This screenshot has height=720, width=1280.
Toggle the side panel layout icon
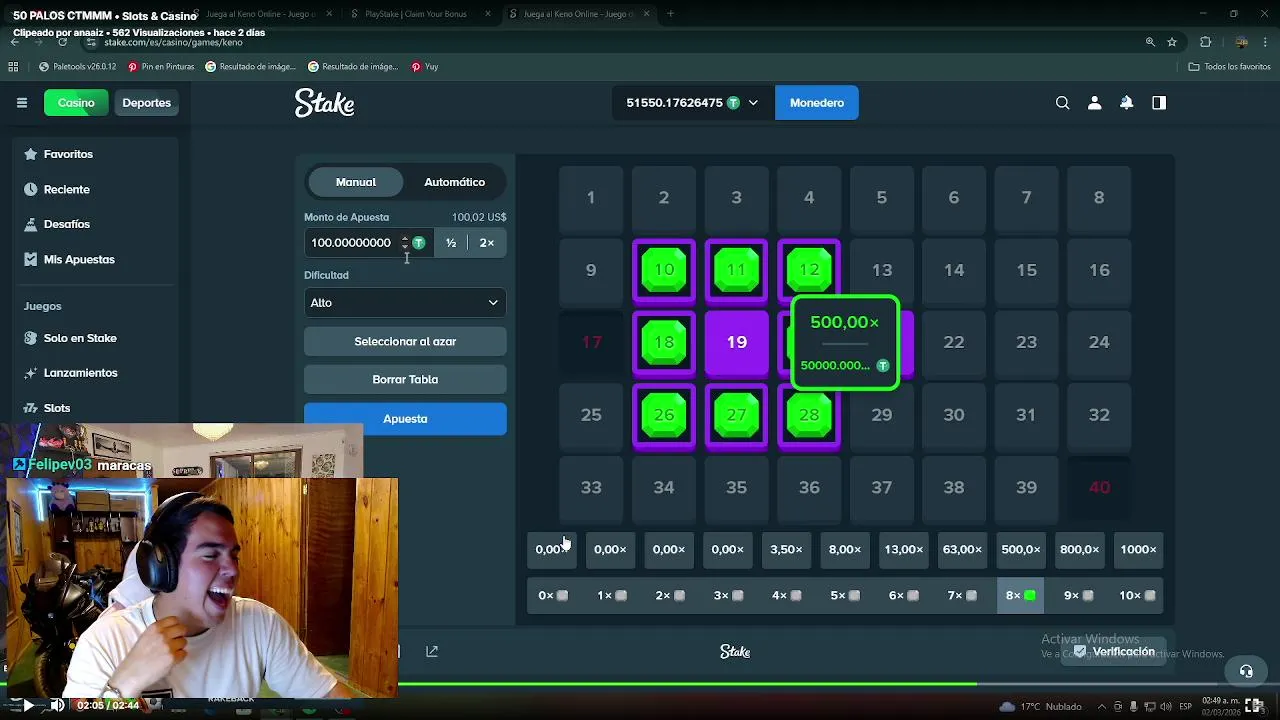coord(1159,103)
